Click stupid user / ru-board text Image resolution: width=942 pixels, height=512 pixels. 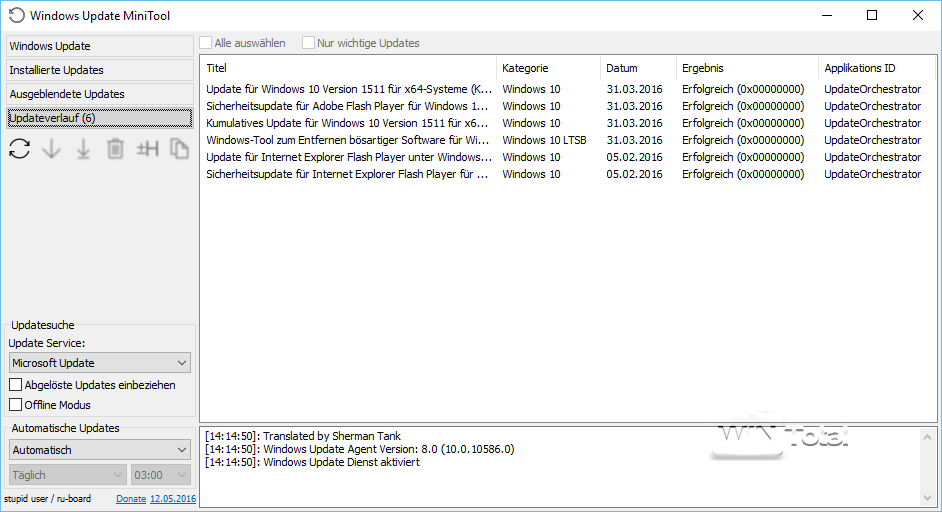click(x=47, y=499)
